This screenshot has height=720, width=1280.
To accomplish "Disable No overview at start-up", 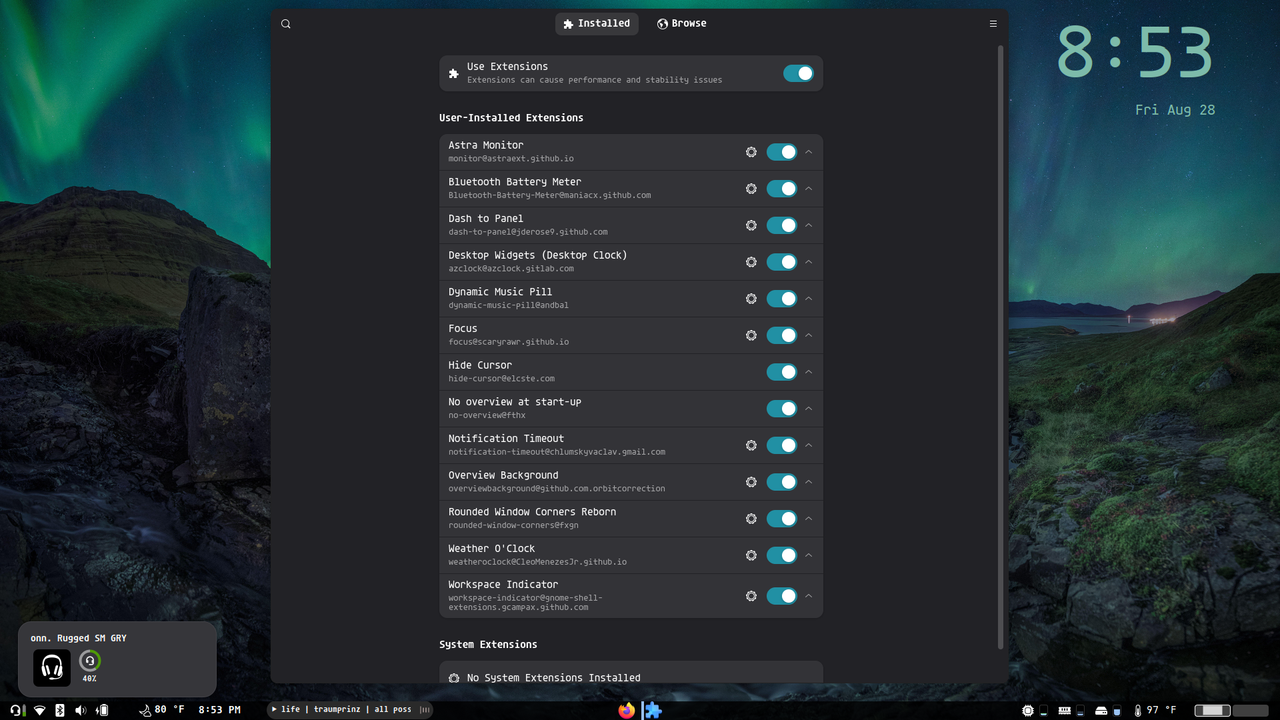I will click(782, 409).
